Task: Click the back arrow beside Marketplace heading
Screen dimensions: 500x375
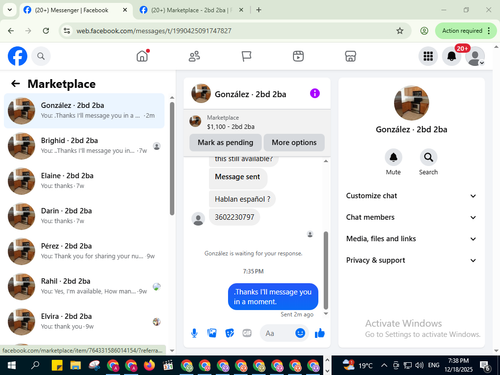Action: pyautogui.click(x=16, y=83)
